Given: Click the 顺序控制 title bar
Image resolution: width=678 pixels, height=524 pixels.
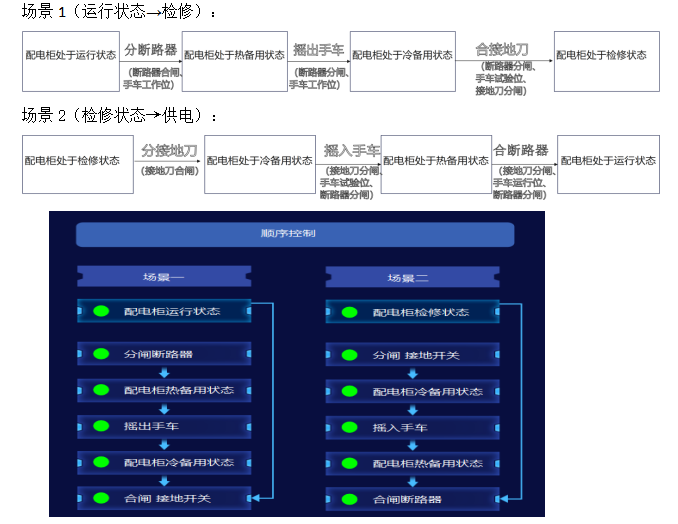Looking at the screenshot, I should 295,234.
